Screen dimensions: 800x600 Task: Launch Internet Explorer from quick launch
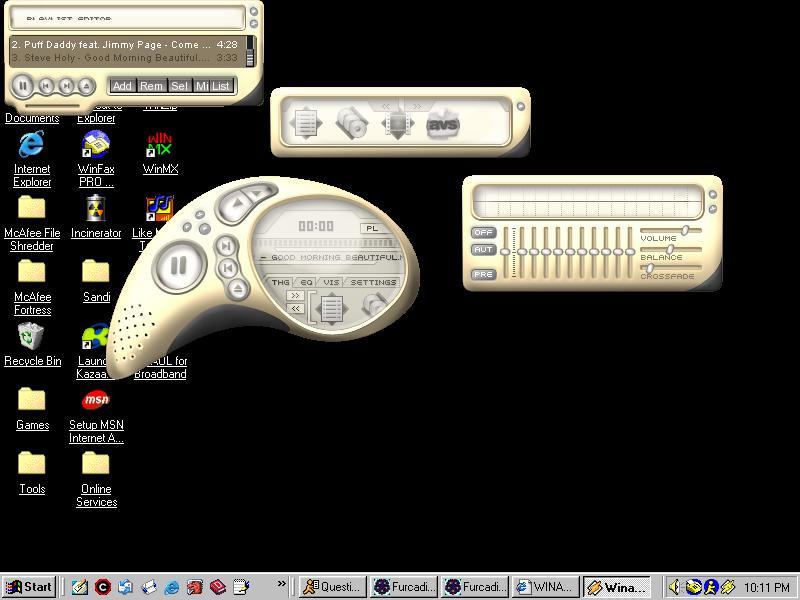172,587
